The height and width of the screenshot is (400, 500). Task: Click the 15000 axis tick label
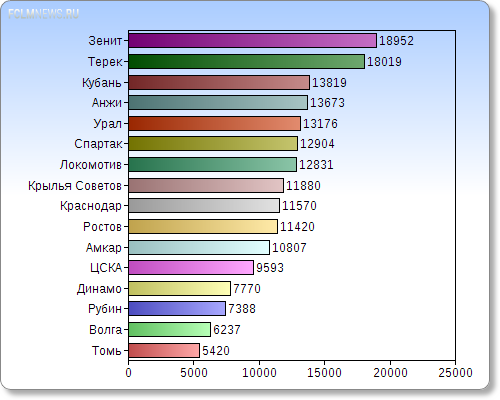coord(324,373)
